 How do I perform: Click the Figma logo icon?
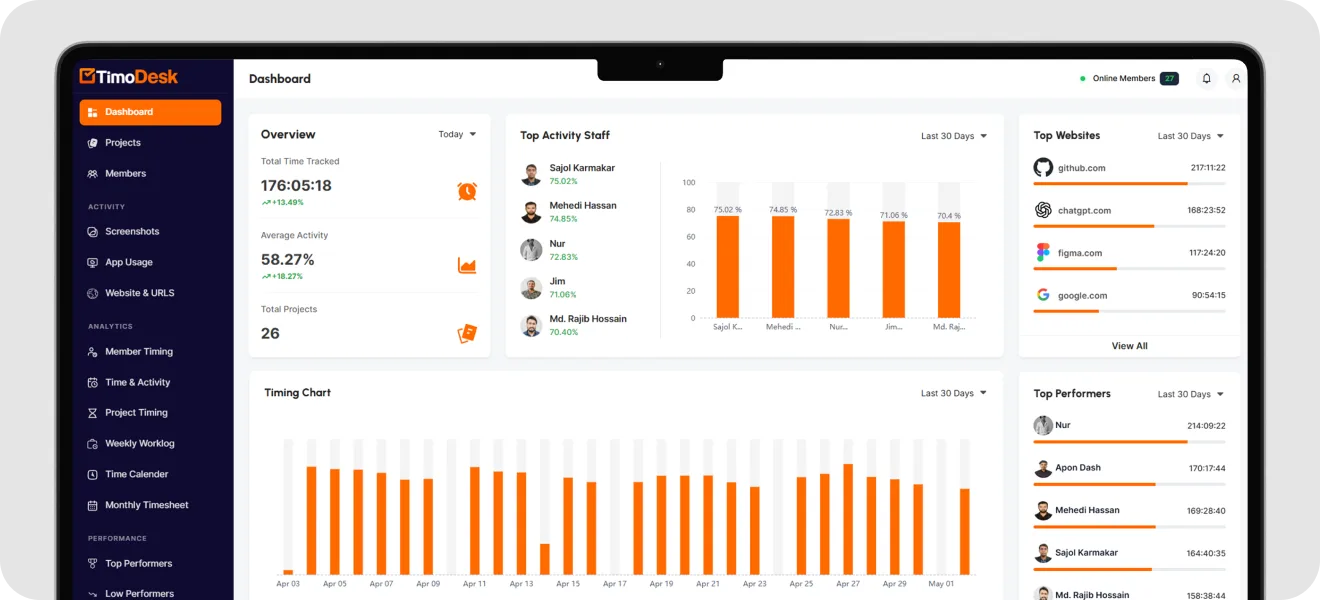(1043, 253)
